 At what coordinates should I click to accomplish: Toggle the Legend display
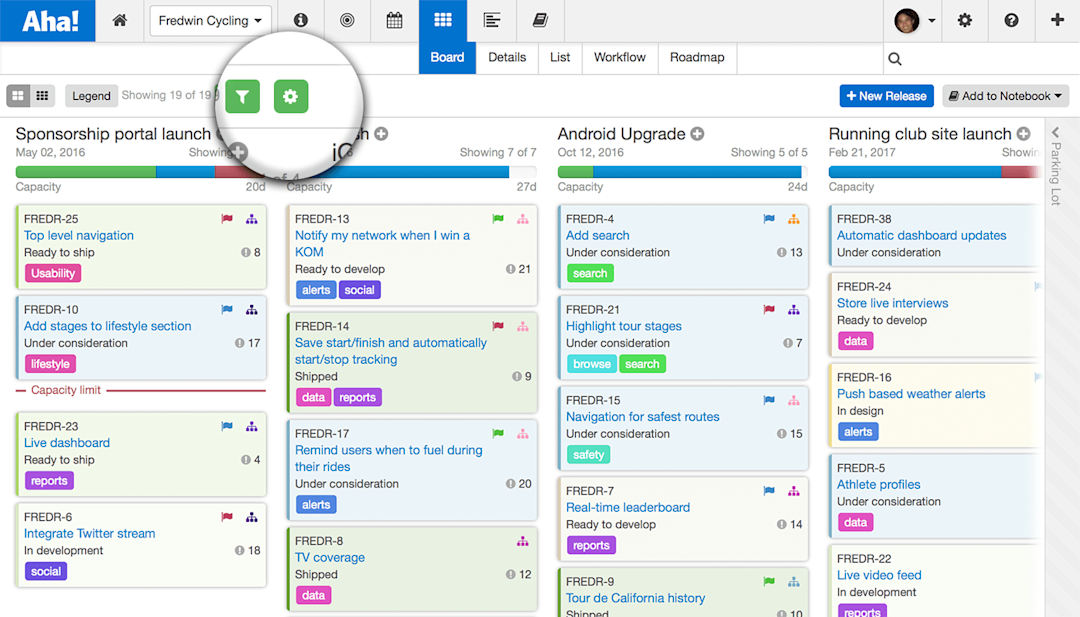(91, 96)
